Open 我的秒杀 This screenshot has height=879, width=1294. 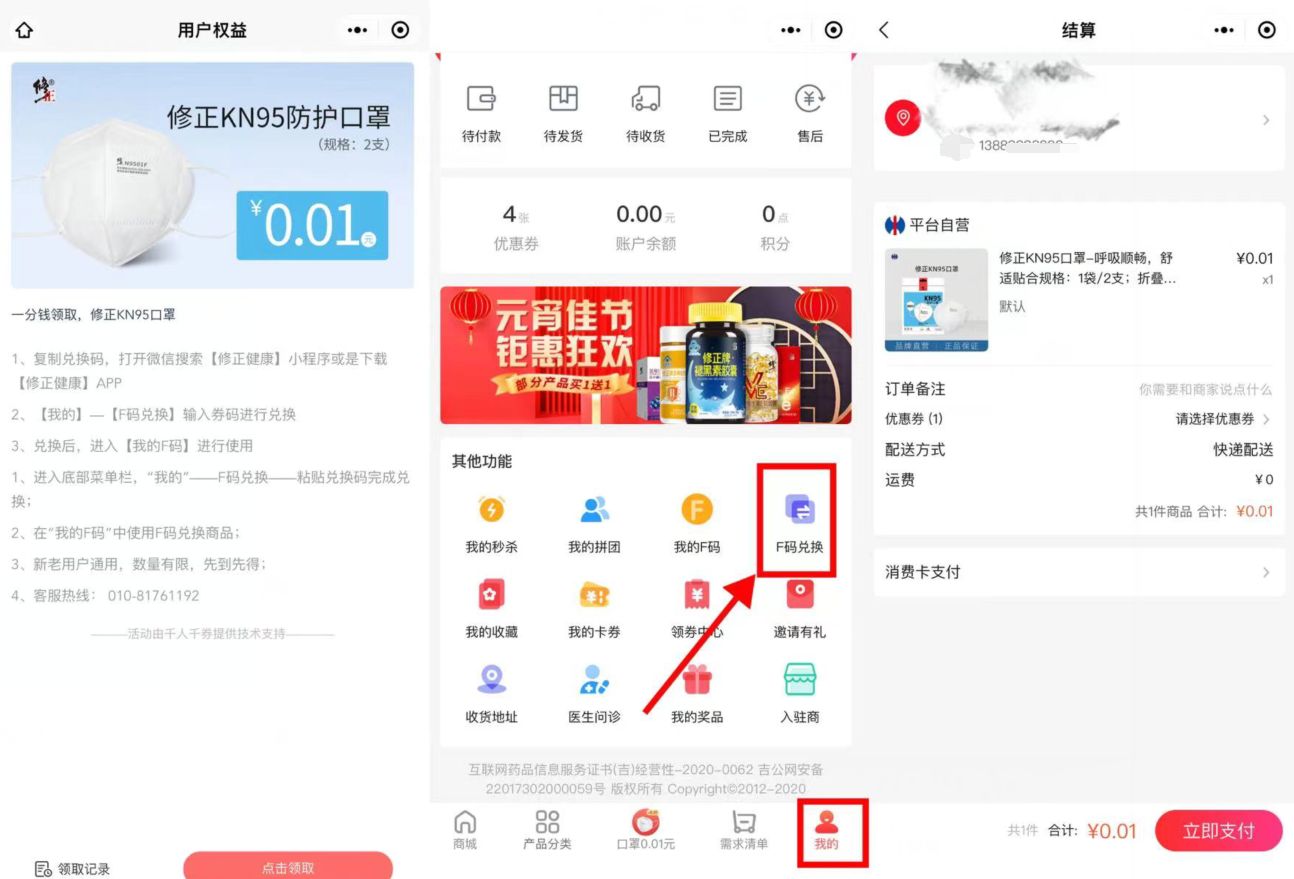[x=491, y=525]
